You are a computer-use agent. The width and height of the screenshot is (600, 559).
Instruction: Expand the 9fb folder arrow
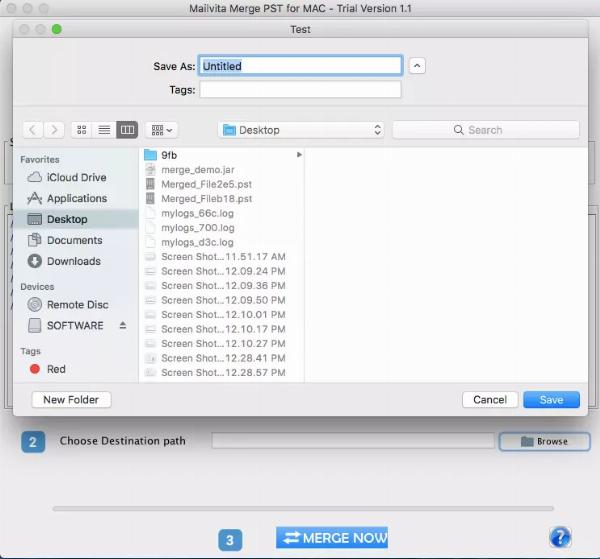[299, 155]
